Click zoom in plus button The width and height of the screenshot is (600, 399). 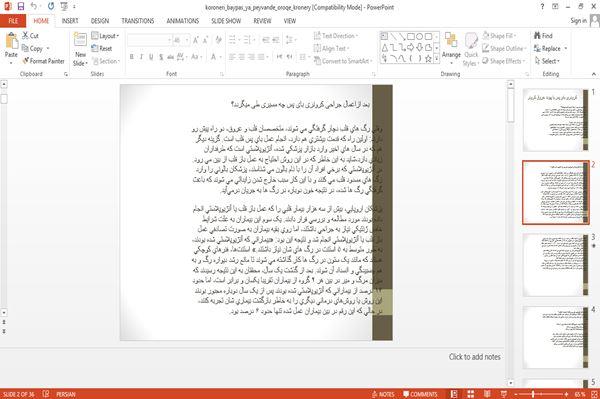point(566,394)
